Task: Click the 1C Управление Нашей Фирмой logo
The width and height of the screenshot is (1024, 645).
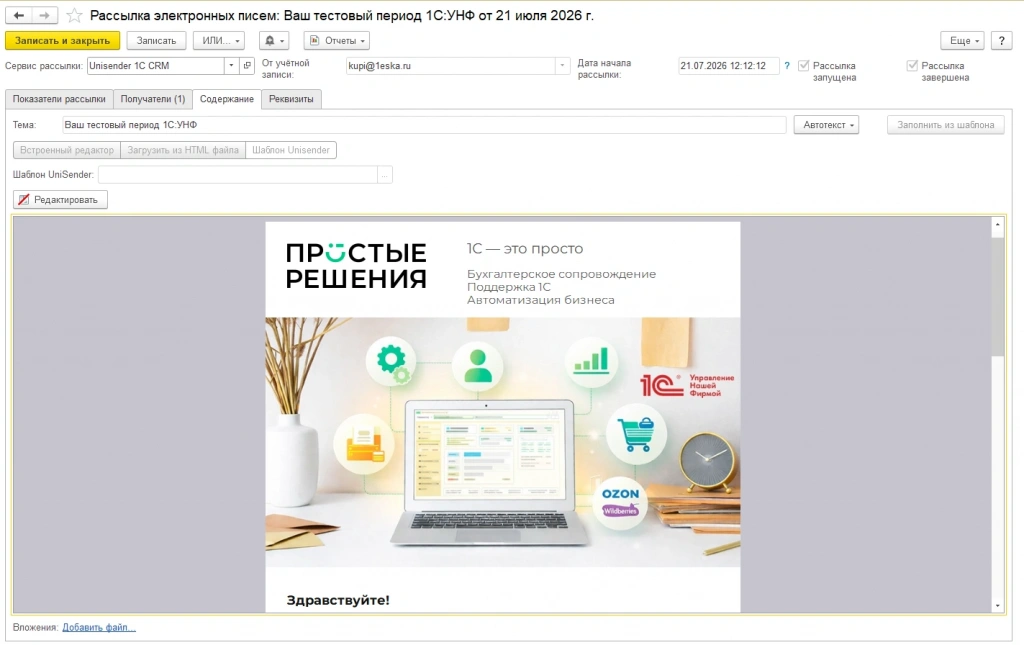Action: pos(687,386)
